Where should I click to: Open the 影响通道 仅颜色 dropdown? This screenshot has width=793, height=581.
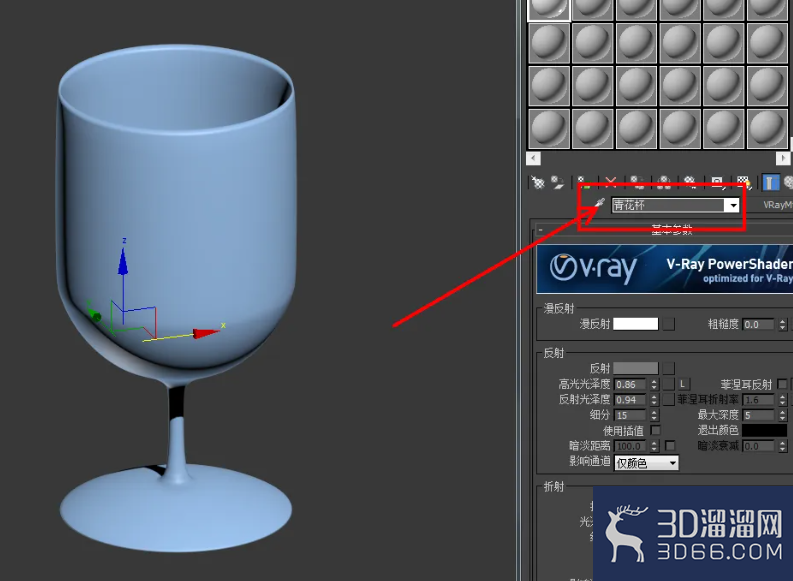coord(646,463)
